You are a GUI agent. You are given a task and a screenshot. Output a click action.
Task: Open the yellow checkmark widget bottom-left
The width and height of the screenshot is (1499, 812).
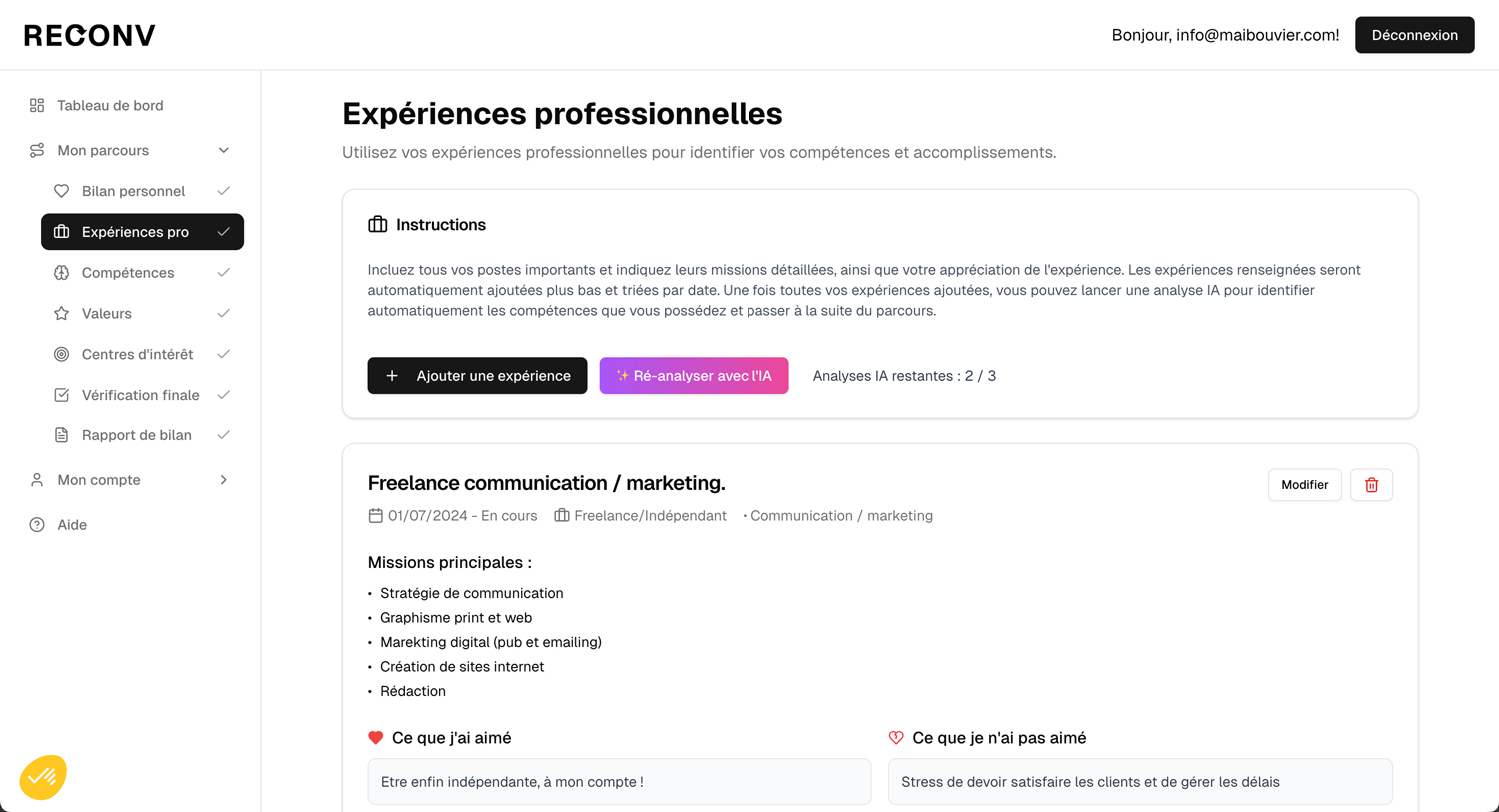point(43,777)
